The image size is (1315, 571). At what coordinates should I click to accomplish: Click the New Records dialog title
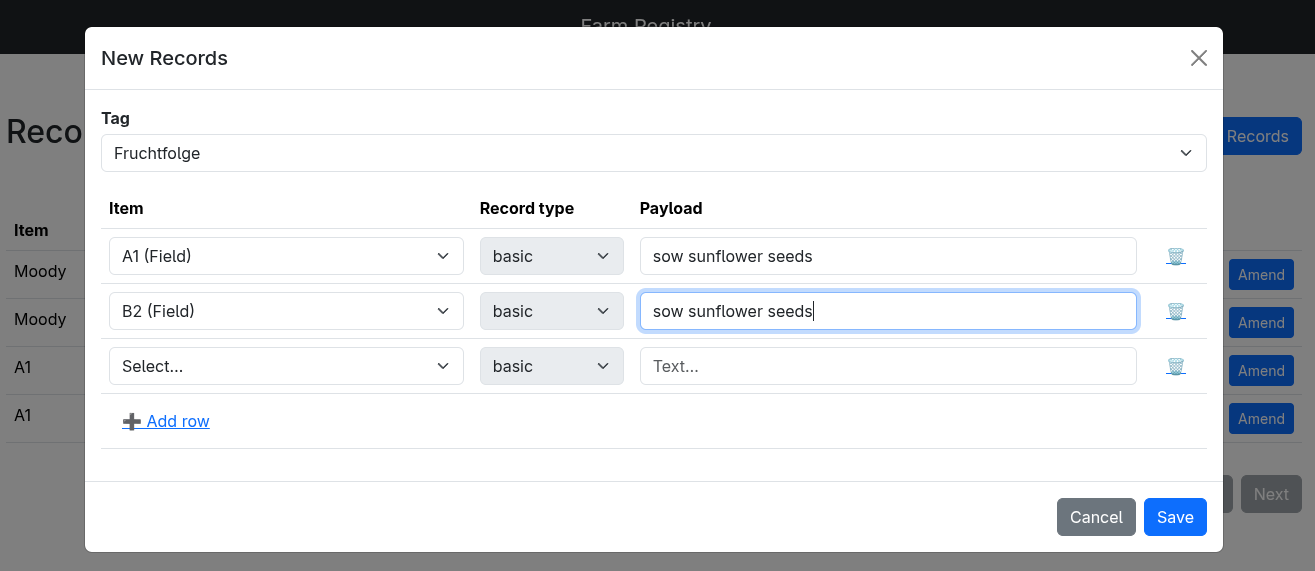[165, 58]
